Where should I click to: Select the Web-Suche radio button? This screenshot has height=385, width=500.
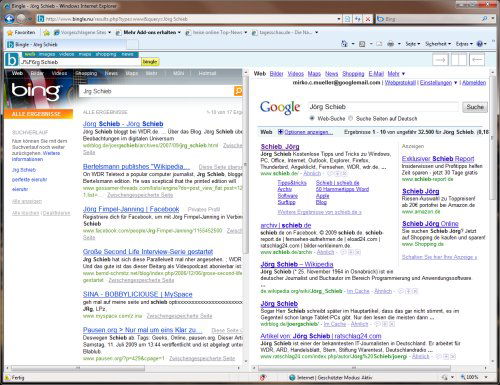pyautogui.click(x=312, y=118)
